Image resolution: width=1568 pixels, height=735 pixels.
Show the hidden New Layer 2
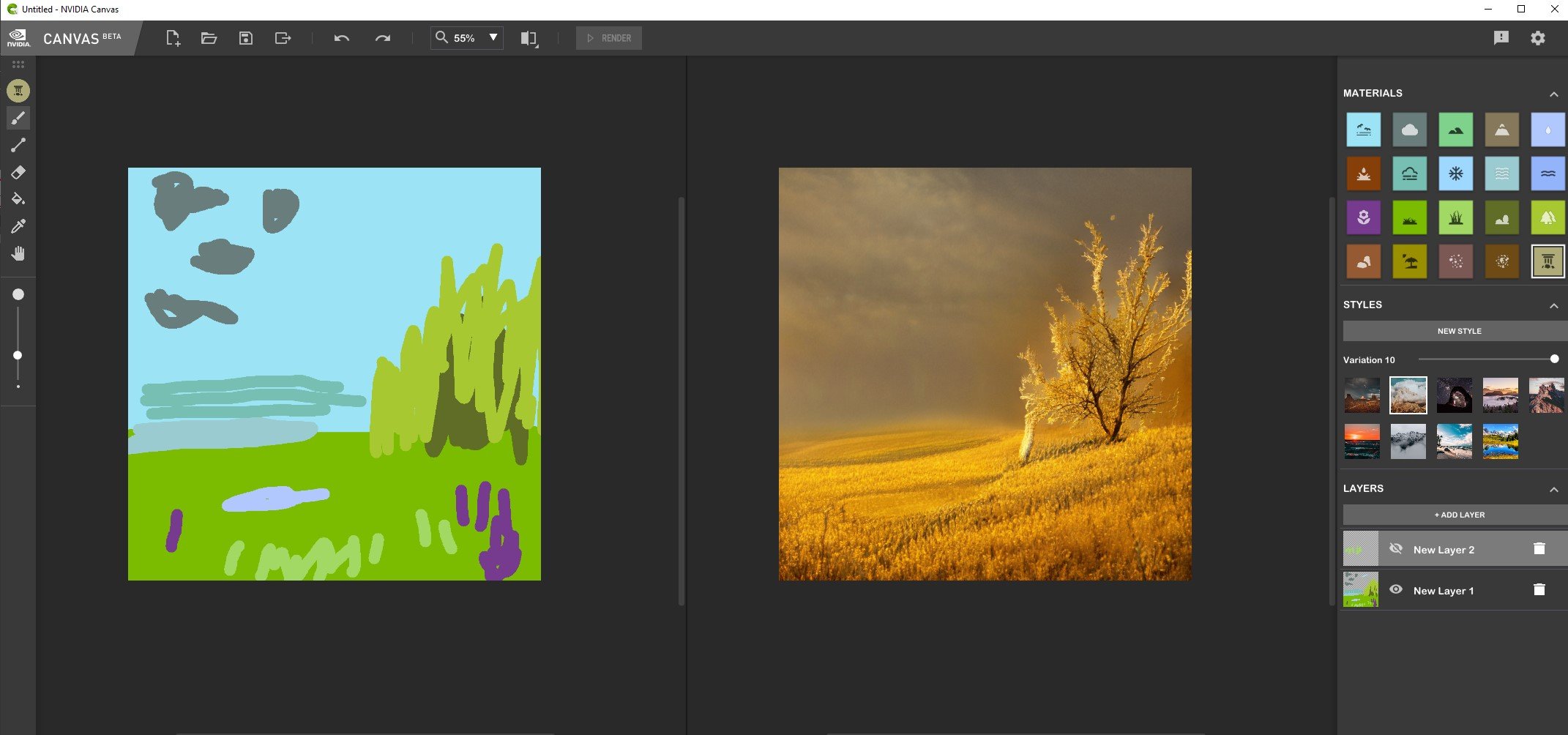coord(1396,548)
